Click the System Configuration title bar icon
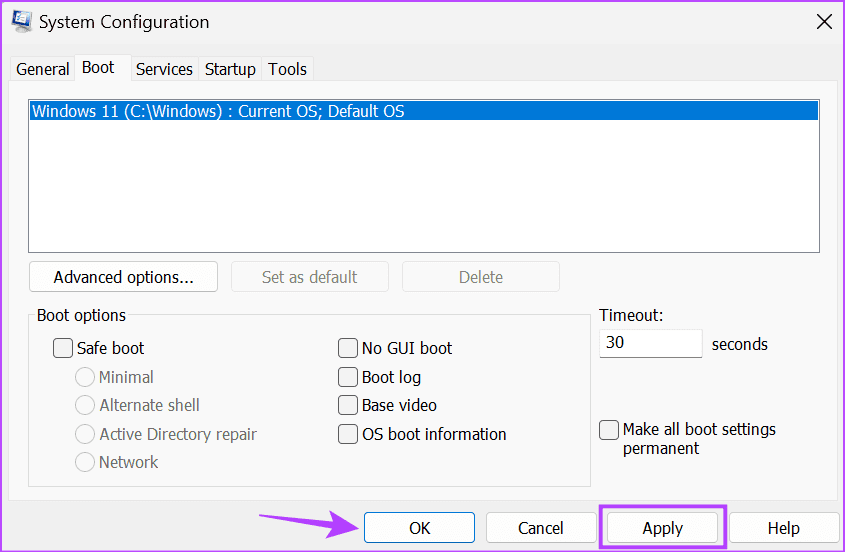Screen dimensions: 845x552 [x=22, y=21]
